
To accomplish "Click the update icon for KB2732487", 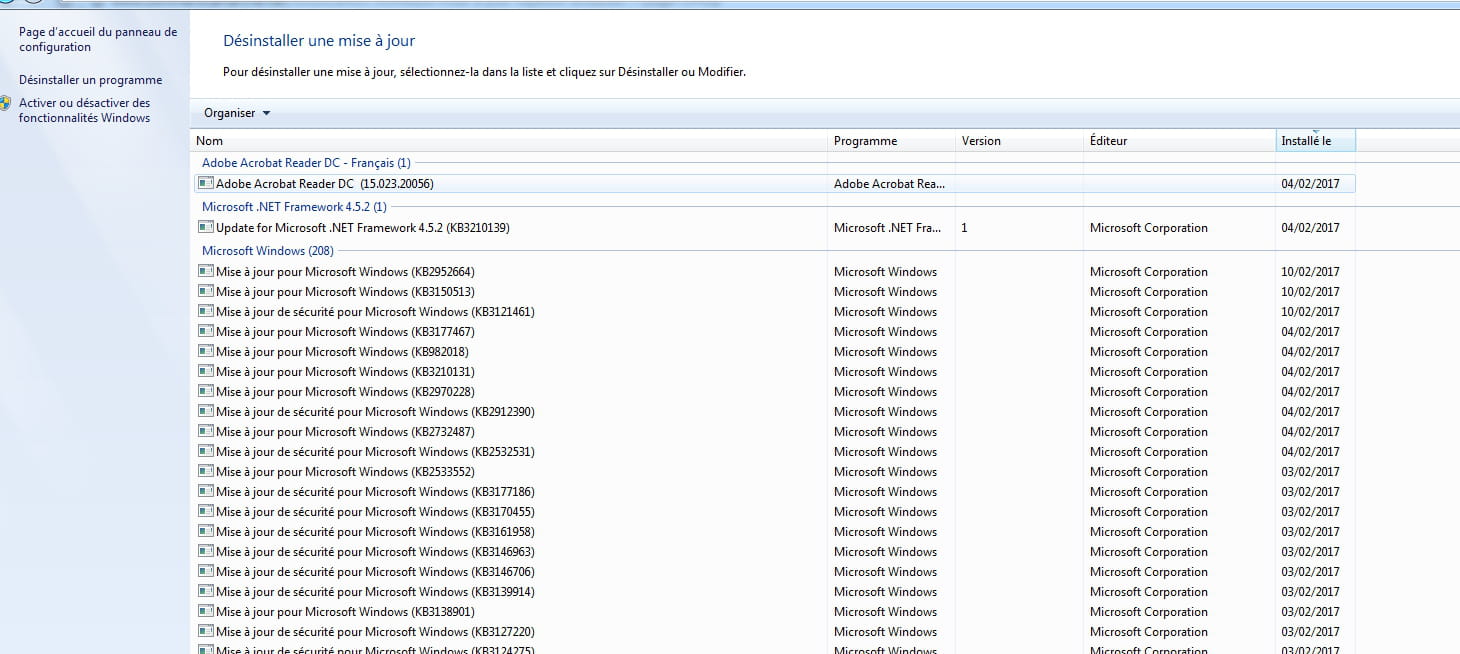I will (x=206, y=431).
